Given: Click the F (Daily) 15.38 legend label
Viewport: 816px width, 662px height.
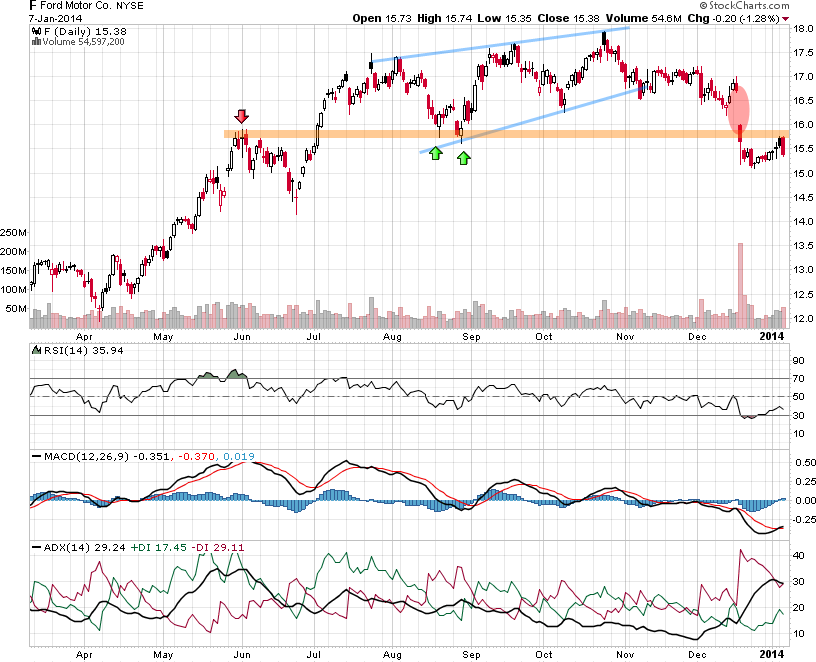Looking at the screenshot, I should [x=85, y=31].
